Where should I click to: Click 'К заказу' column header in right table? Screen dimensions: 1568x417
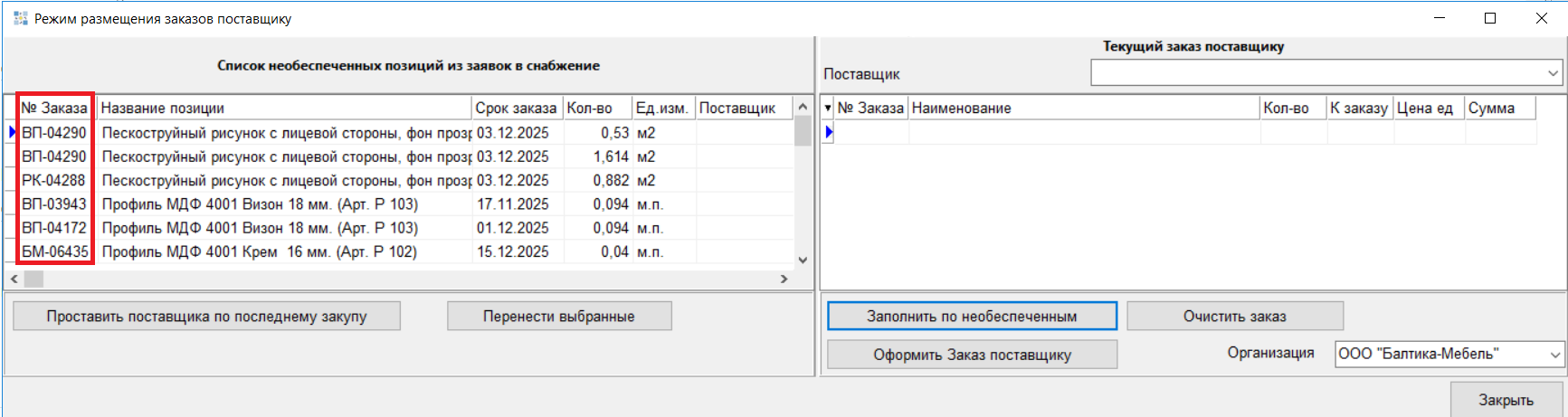tap(1358, 109)
